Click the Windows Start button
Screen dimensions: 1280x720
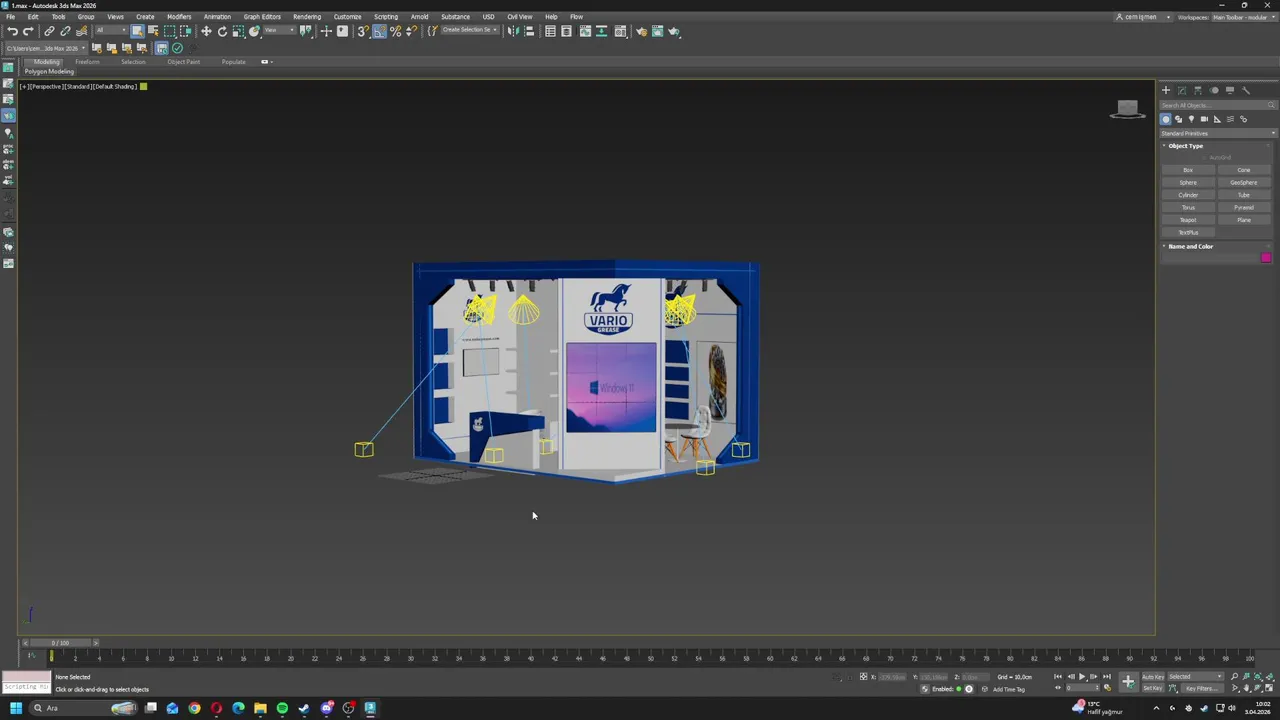coord(16,708)
